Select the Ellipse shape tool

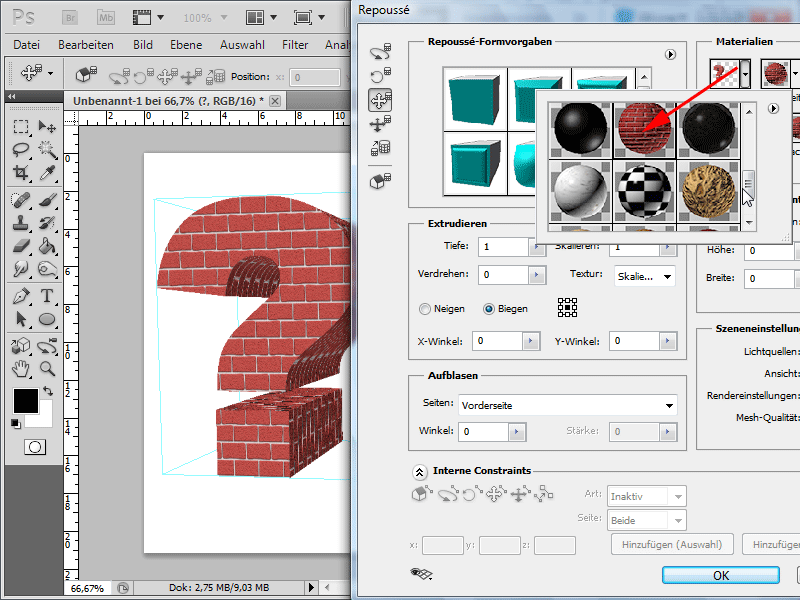[47, 319]
